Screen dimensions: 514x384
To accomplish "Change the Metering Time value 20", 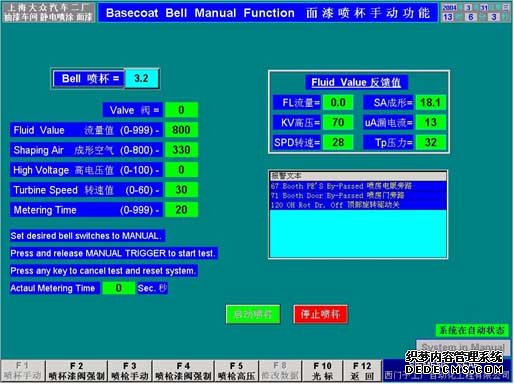I will click(x=181, y=210).
